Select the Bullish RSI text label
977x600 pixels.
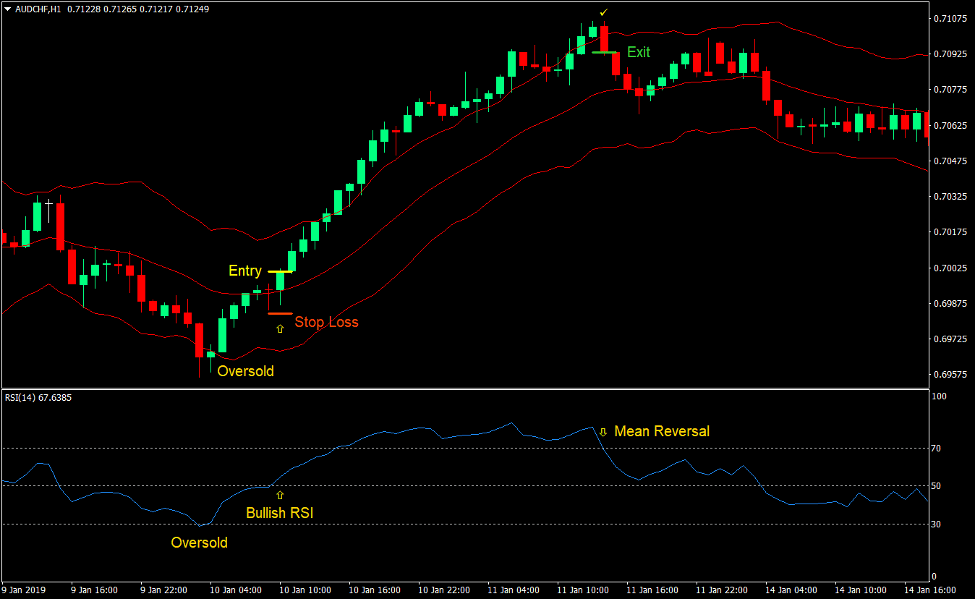(x=281, y=513)
